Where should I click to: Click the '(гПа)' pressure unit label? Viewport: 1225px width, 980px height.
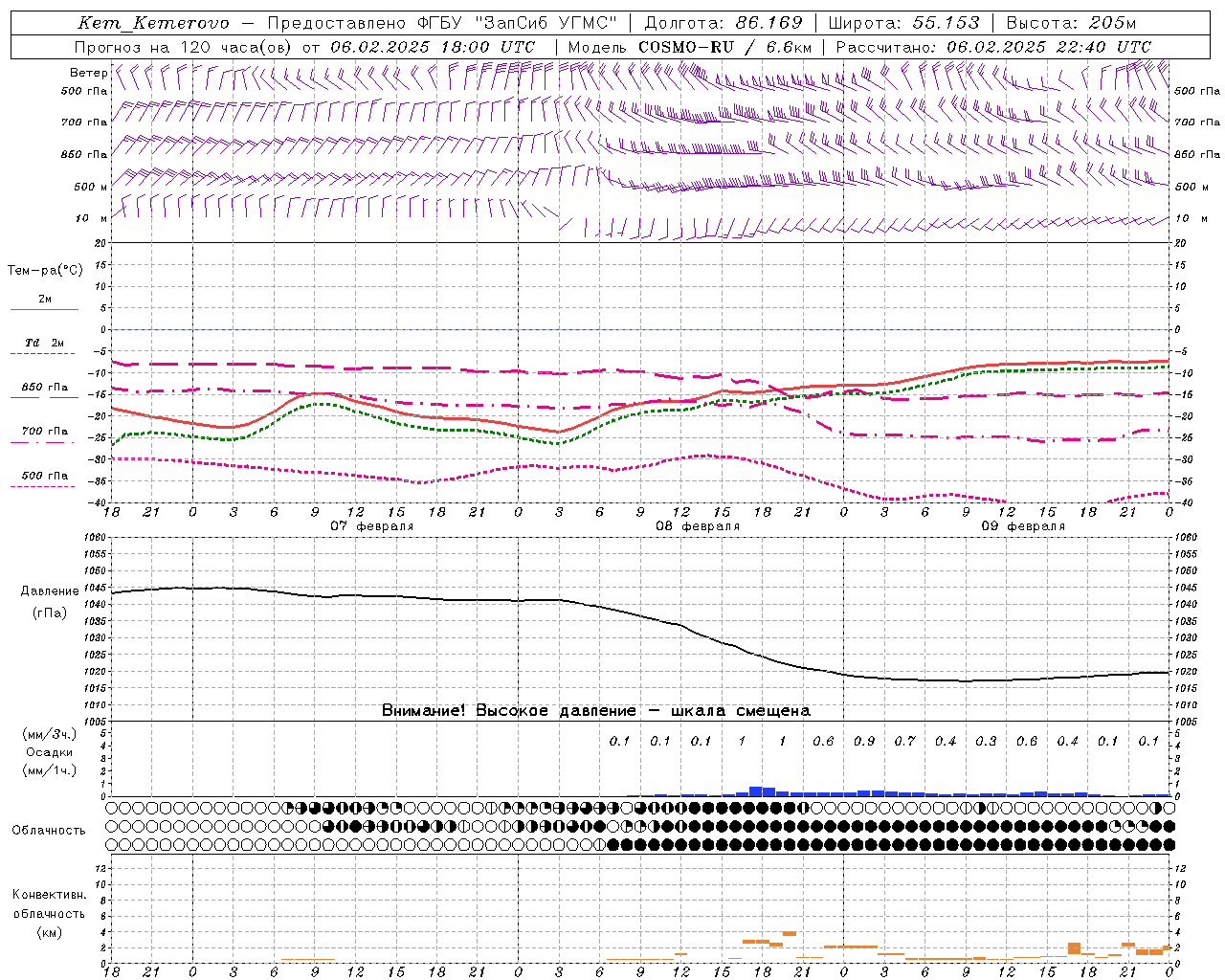point(50,612)
